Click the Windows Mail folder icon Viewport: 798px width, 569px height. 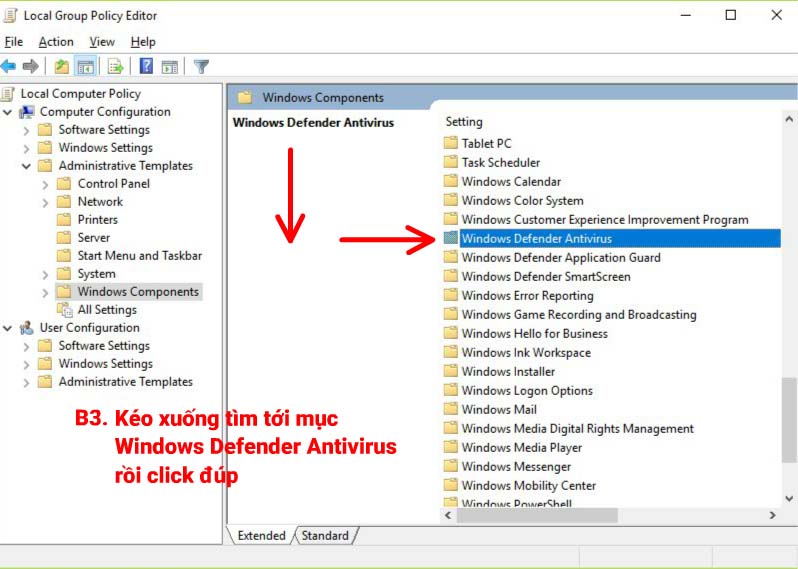[x=450, y=409]
